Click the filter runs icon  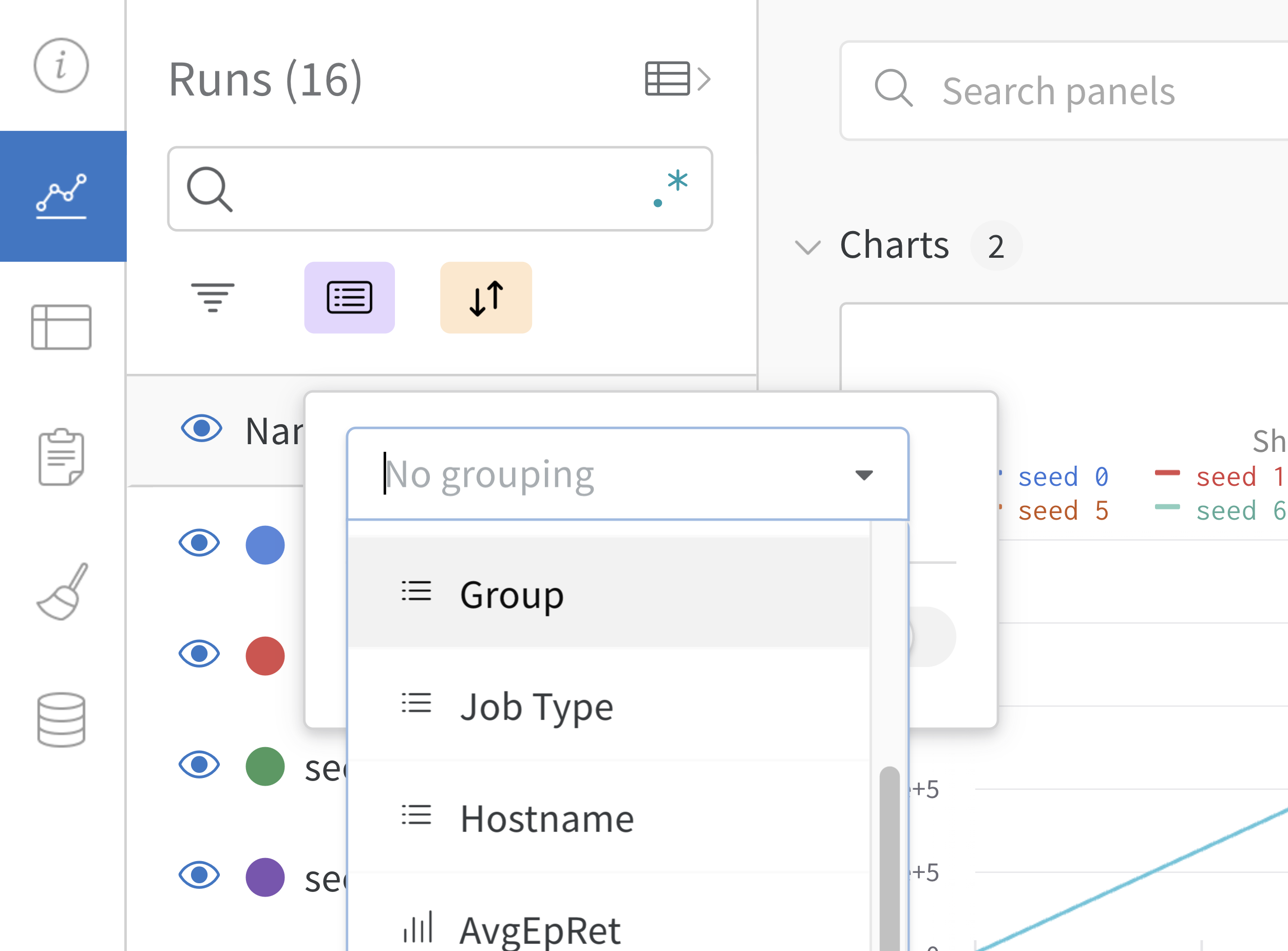[x=213, y=297]
